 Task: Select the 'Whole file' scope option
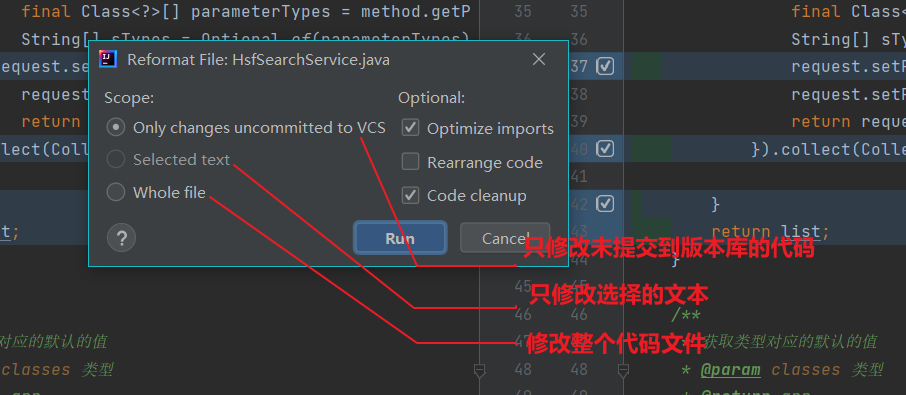click(x=116, y=192)
